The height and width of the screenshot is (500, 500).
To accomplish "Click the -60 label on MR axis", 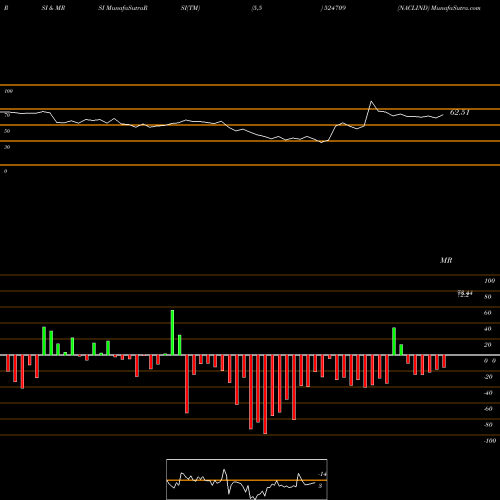I will (488, 409).
